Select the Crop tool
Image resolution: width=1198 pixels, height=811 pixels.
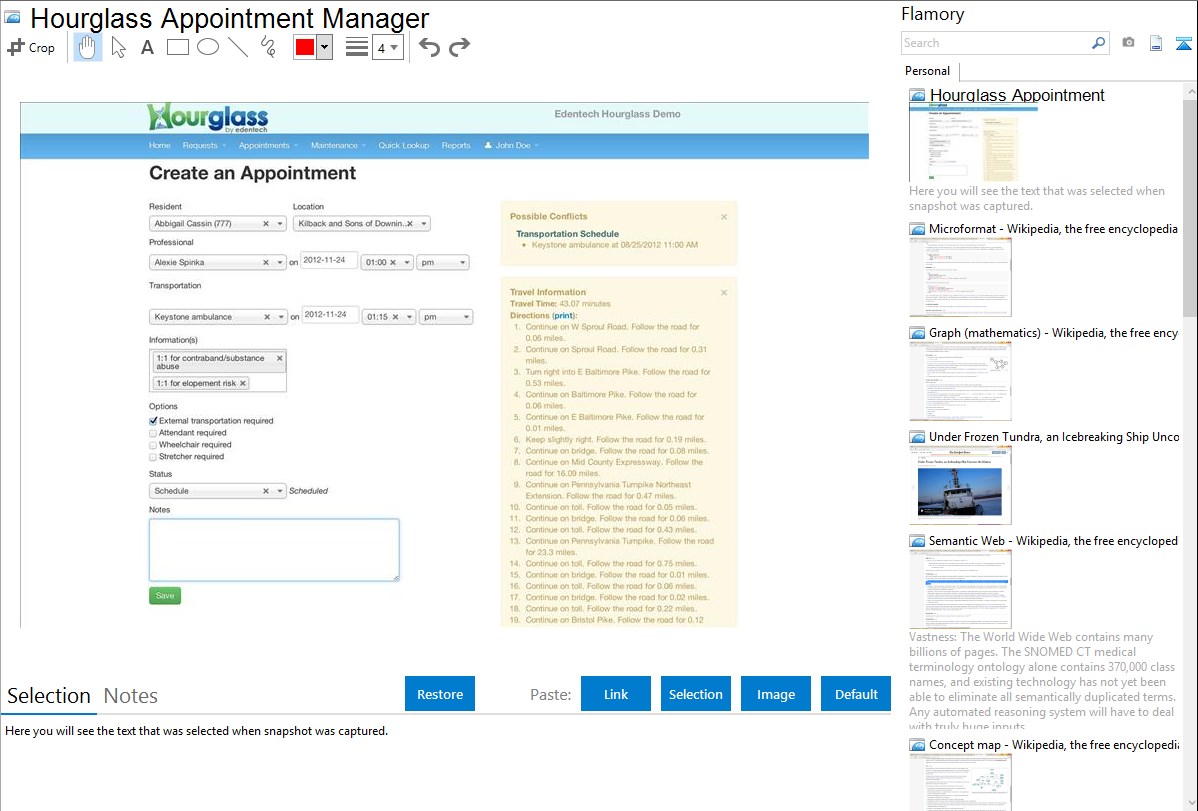[x=31, y=47]
